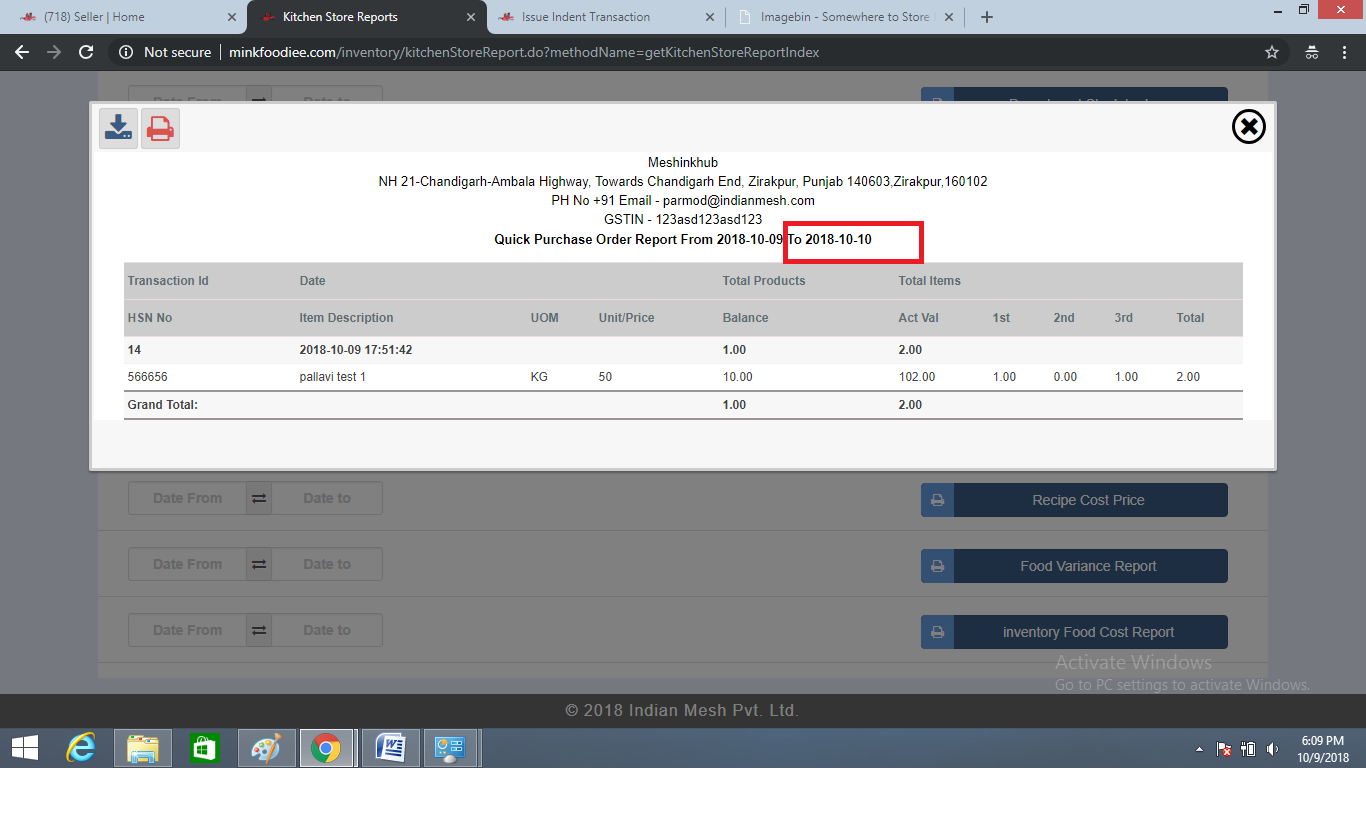This screenshot has height=840, width=1366.
Task: Click HSN number 566656
Action: pos(148,377)
